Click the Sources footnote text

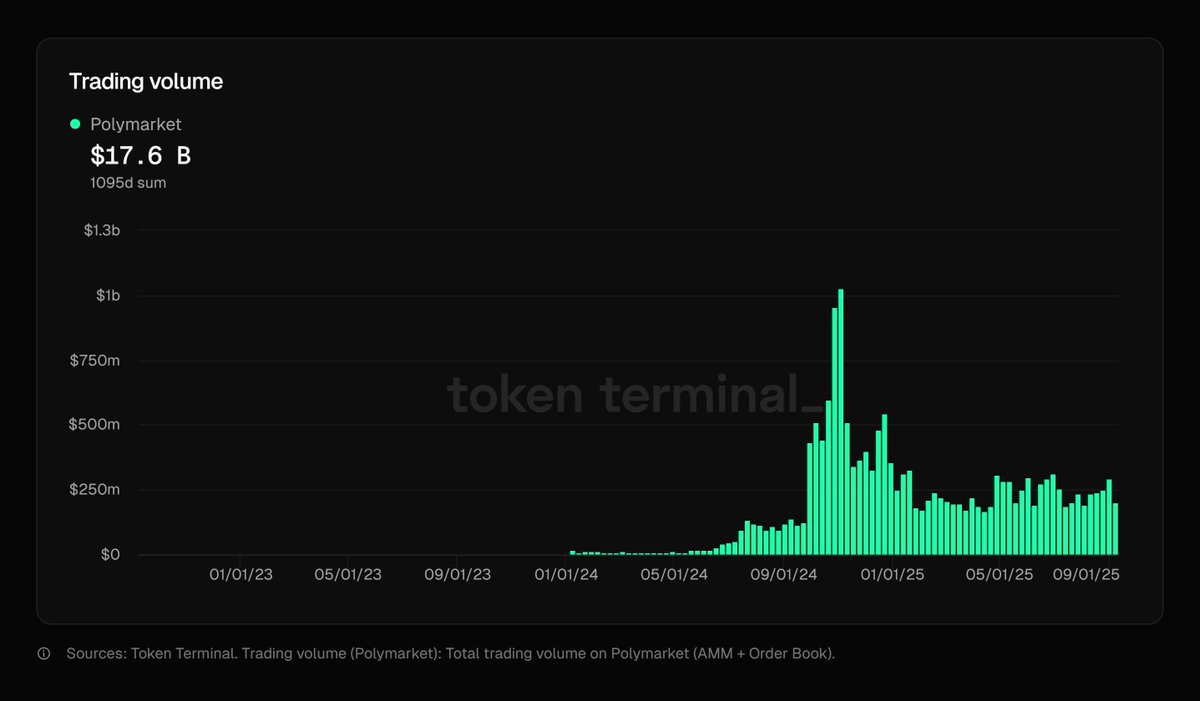[450, 654]
